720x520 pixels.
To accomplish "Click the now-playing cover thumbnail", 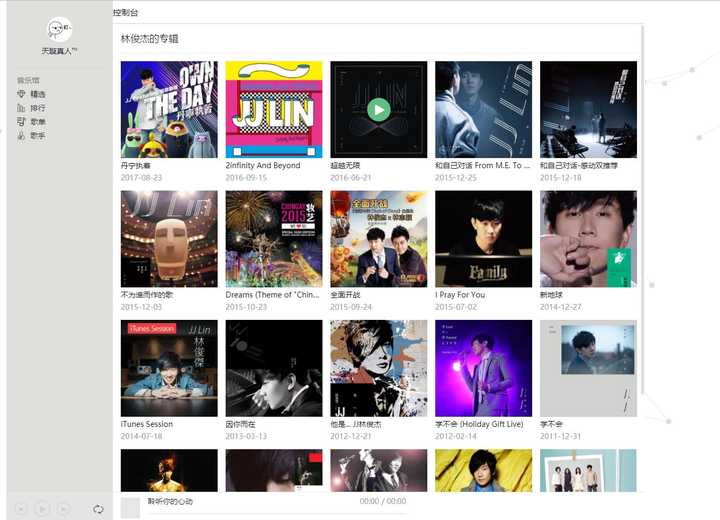I will click(x=130, y=508).
